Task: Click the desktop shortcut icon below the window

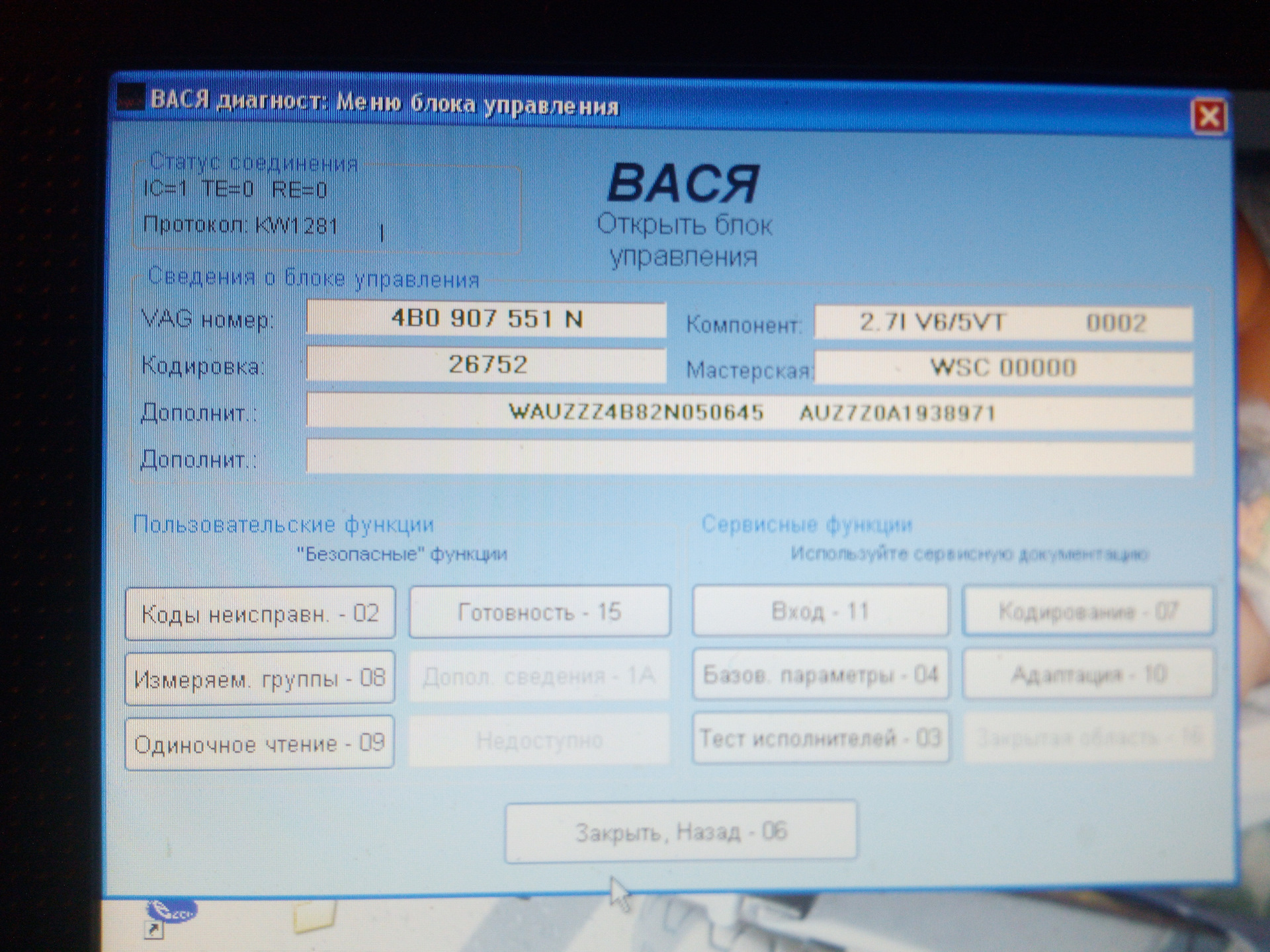Action: click(x=169, y=918)
